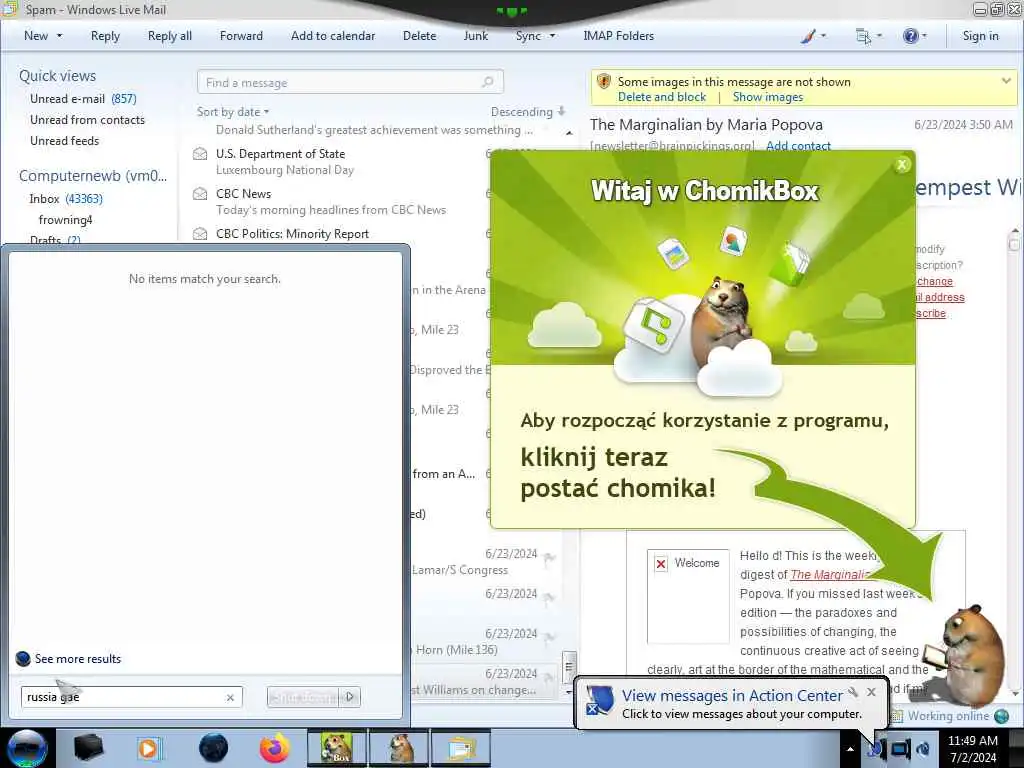Delete the selected message
Viewport: 1024px width, 768px height.
[419, 36]
